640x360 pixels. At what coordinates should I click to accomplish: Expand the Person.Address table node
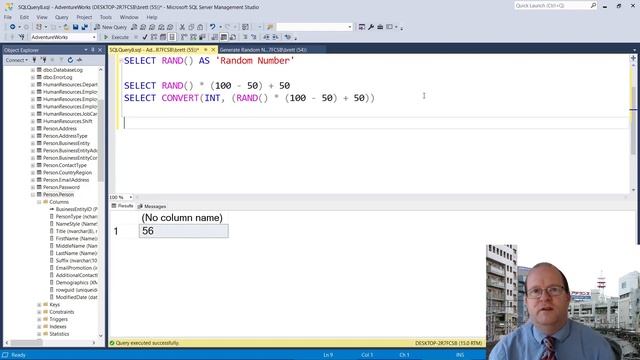pos(33,129)
